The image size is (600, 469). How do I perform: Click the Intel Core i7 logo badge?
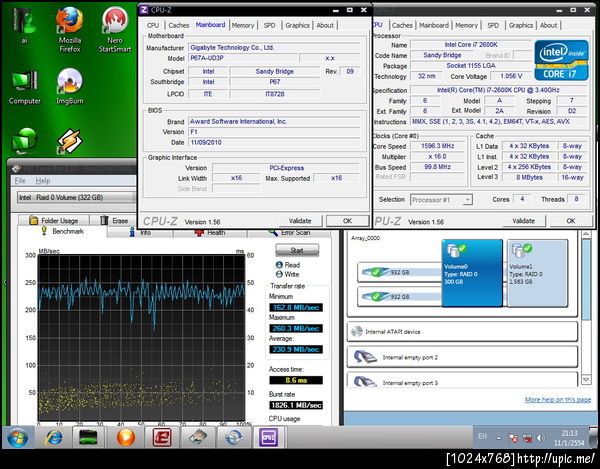[561, 60]
